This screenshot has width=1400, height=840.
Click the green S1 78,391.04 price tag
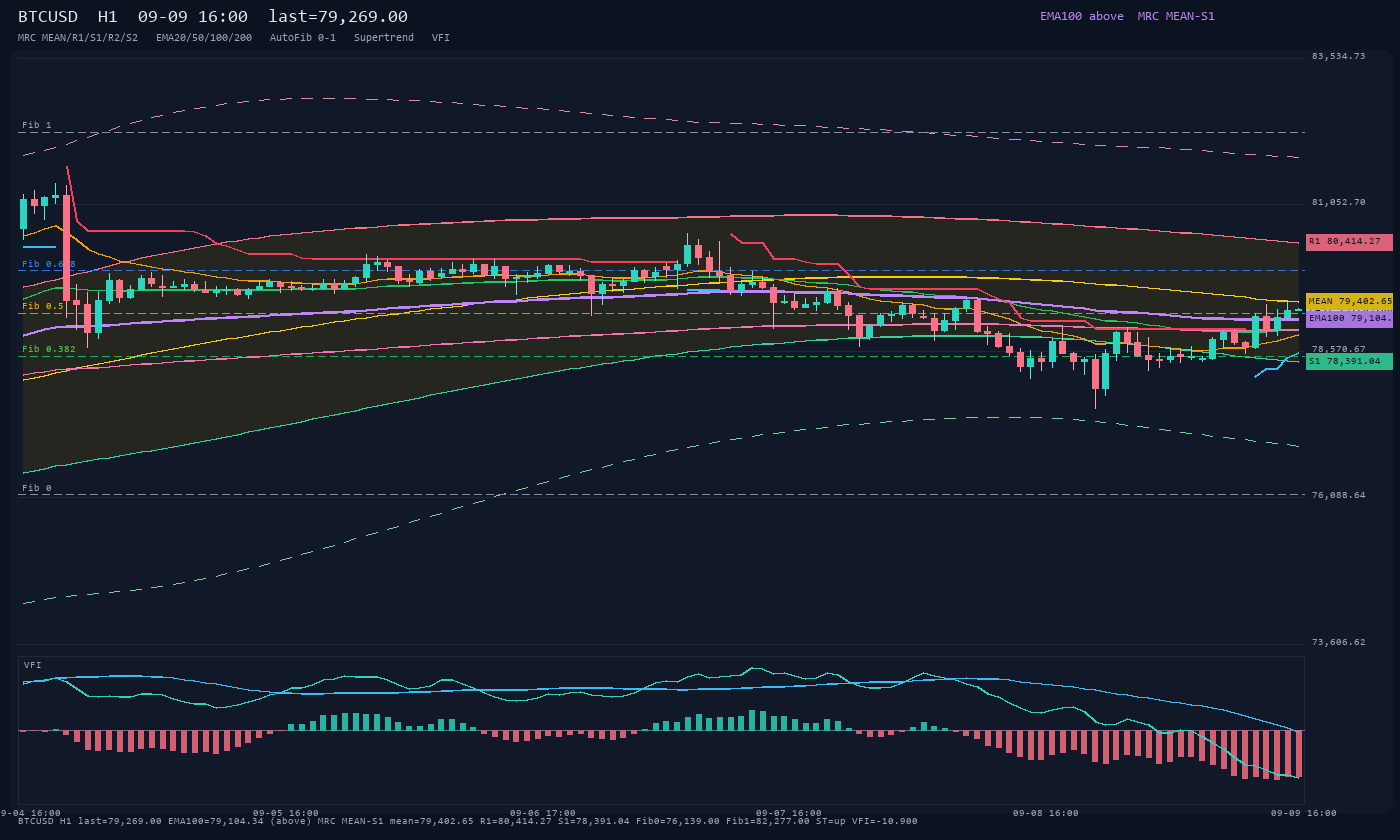[x=1349, y=361]
